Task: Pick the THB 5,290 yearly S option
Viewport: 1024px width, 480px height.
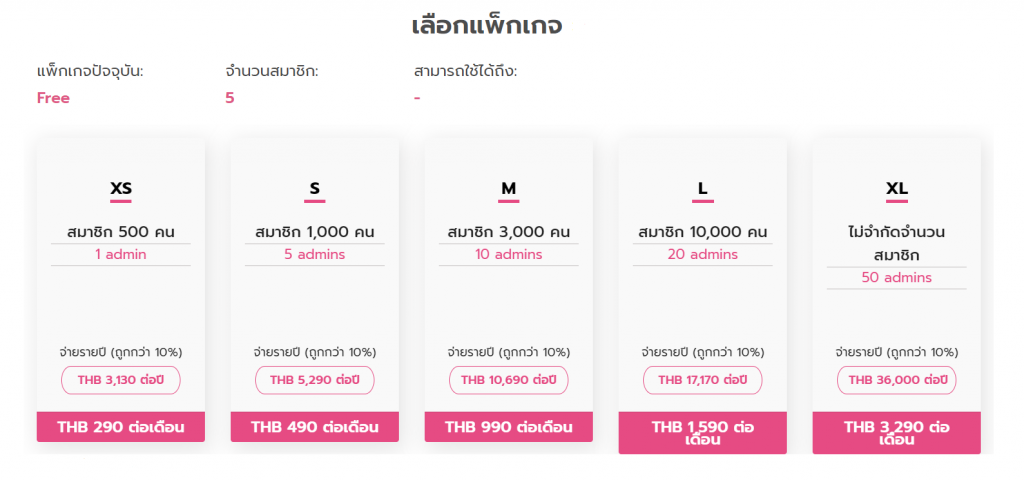Action: click(x=315, y=380)
